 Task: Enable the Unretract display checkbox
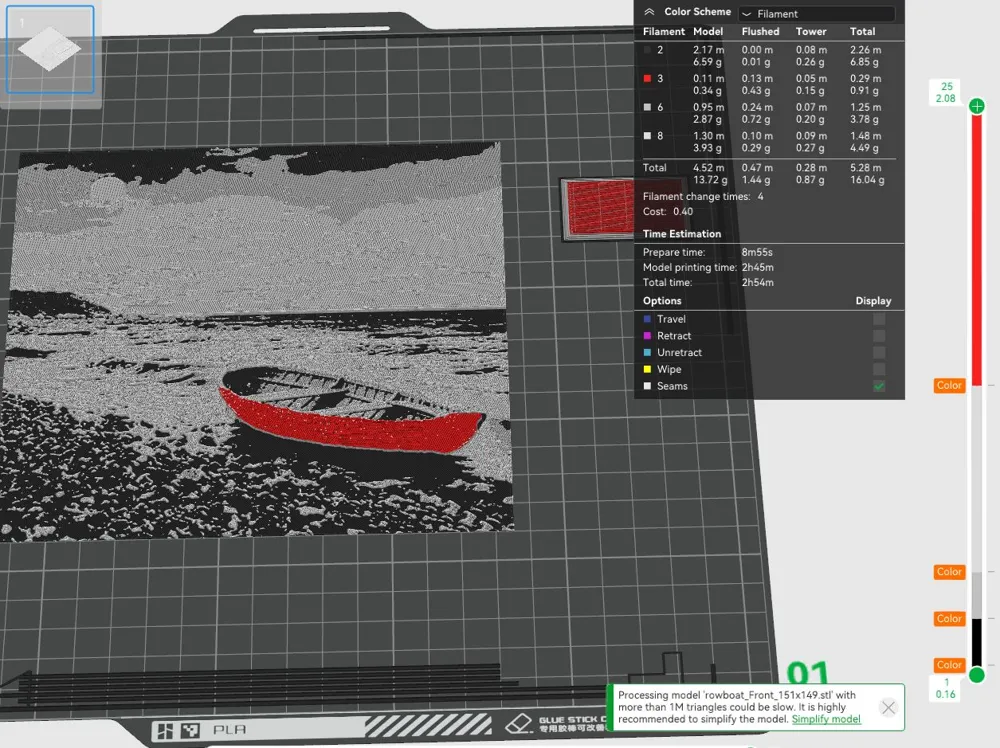[x=879, y=352]
